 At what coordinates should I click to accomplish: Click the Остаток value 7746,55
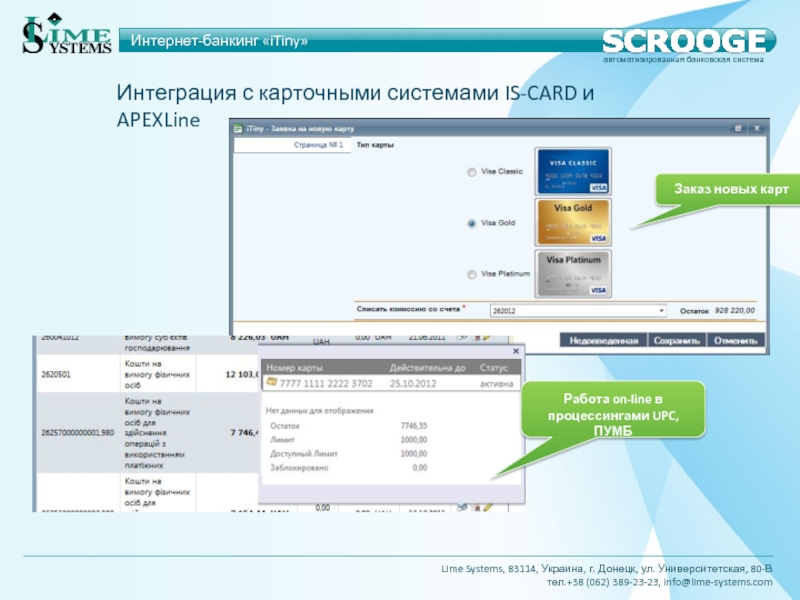click(414, 426)
